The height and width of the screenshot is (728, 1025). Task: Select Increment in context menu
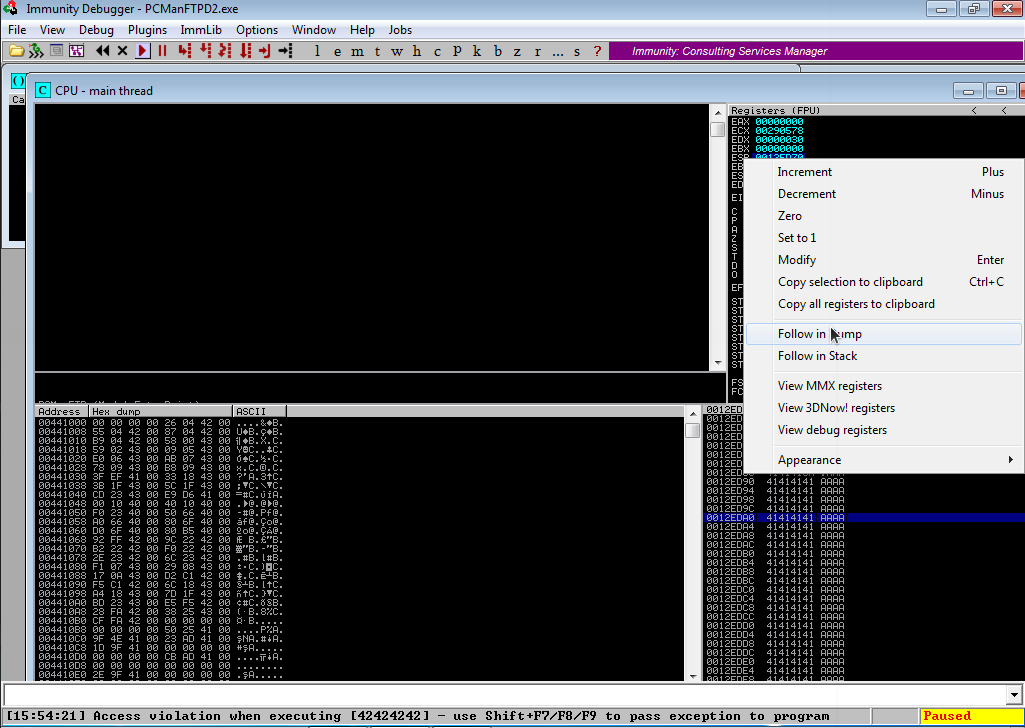point(883,172)
